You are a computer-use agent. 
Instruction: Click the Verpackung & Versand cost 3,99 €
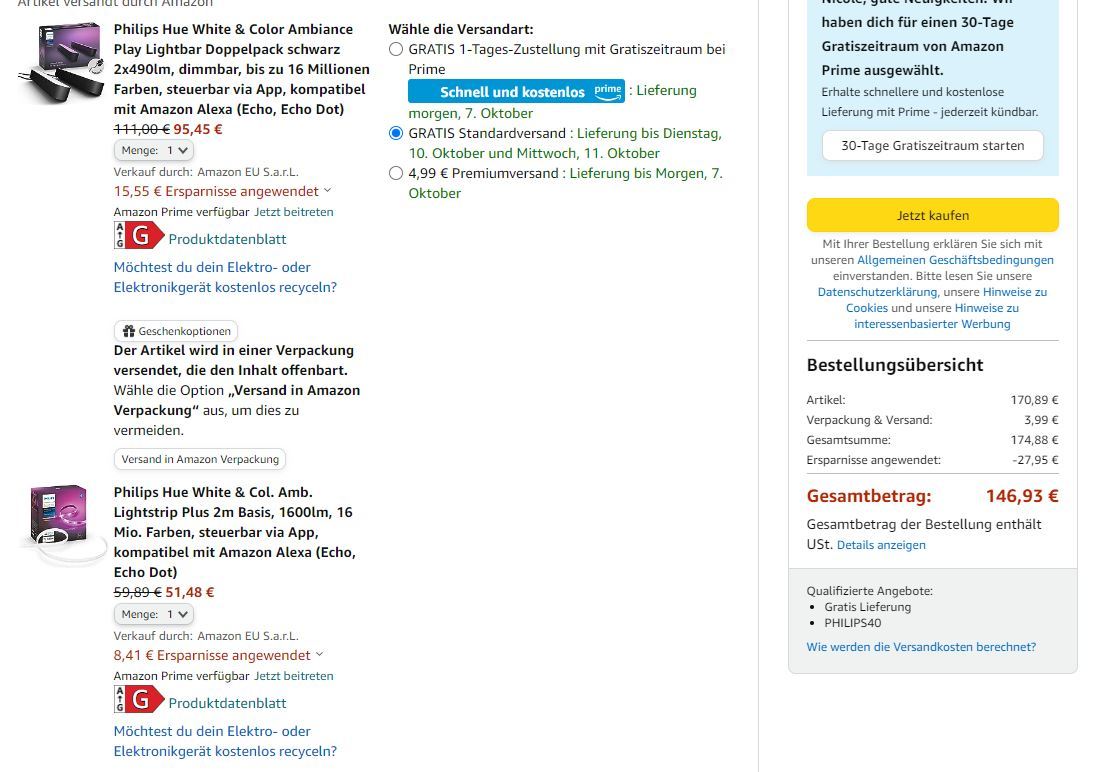[x=1041, y=420]
